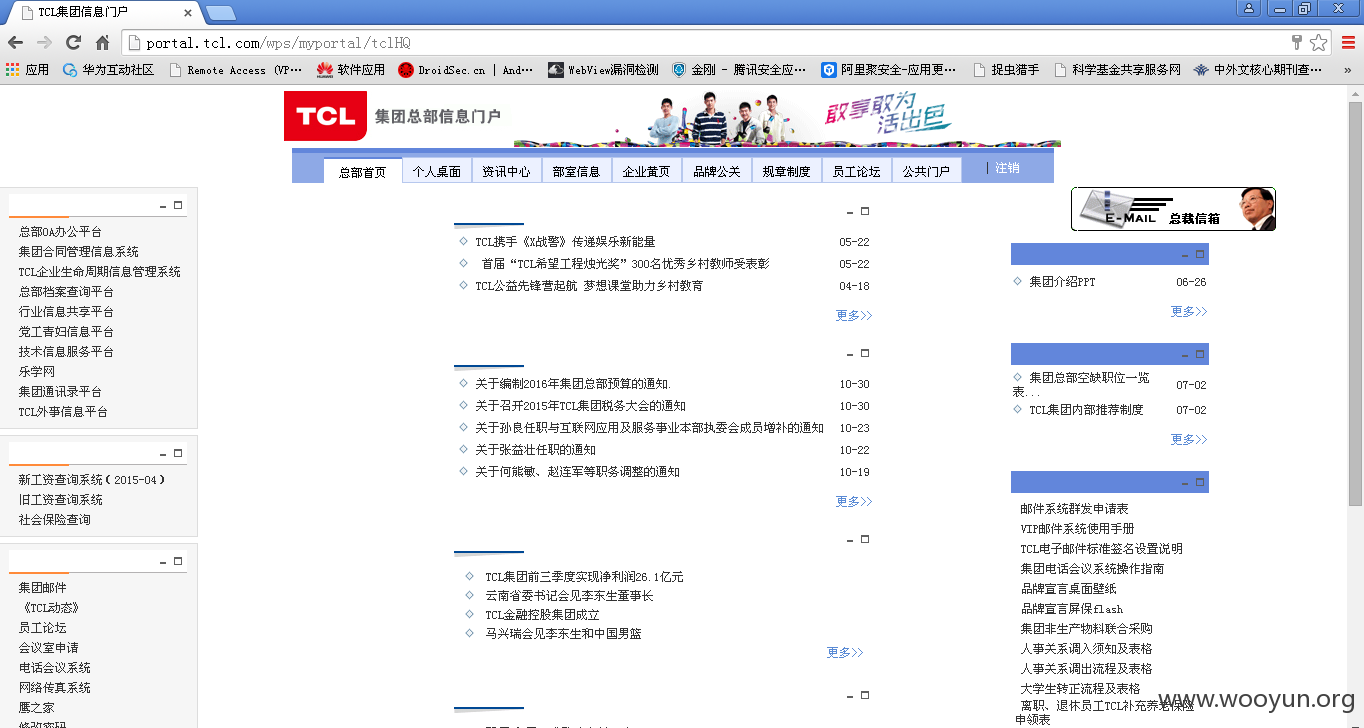Open the 阿里聚安全 bookmark
Image resolution: width=1364 pixels, height=728 pixels.
(x=889, y=70)
